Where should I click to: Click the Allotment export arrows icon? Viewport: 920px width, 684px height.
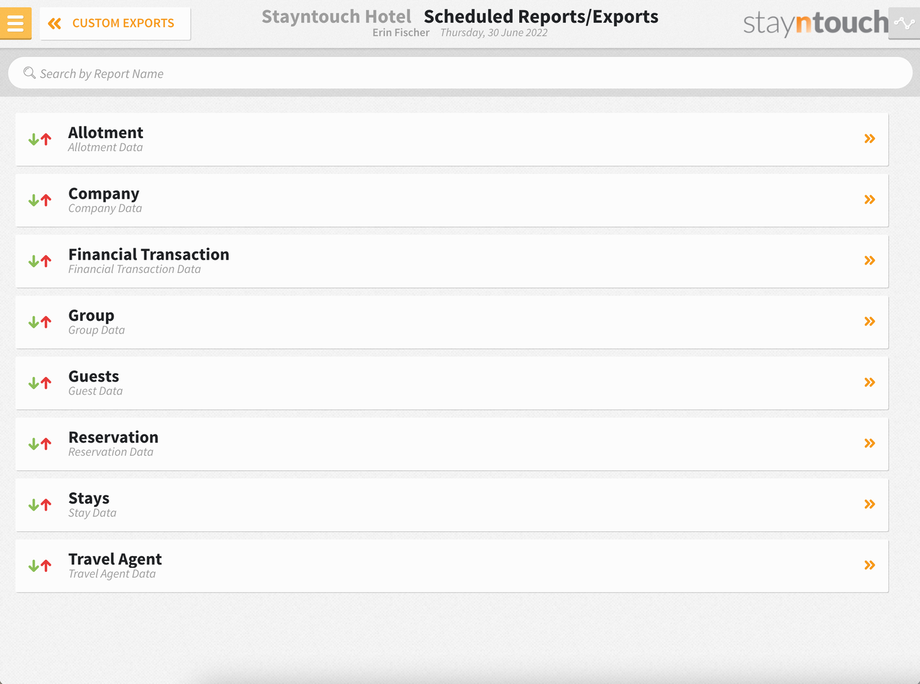click(x=40, y=139)
